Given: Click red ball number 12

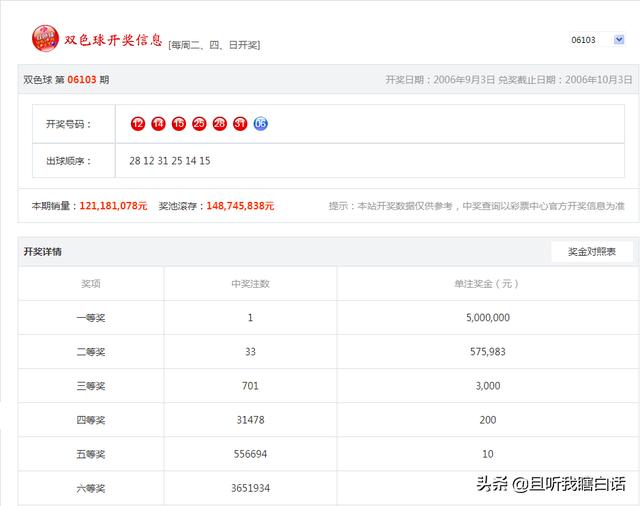Looking at the screenshot, I should [x=138, y=123].
